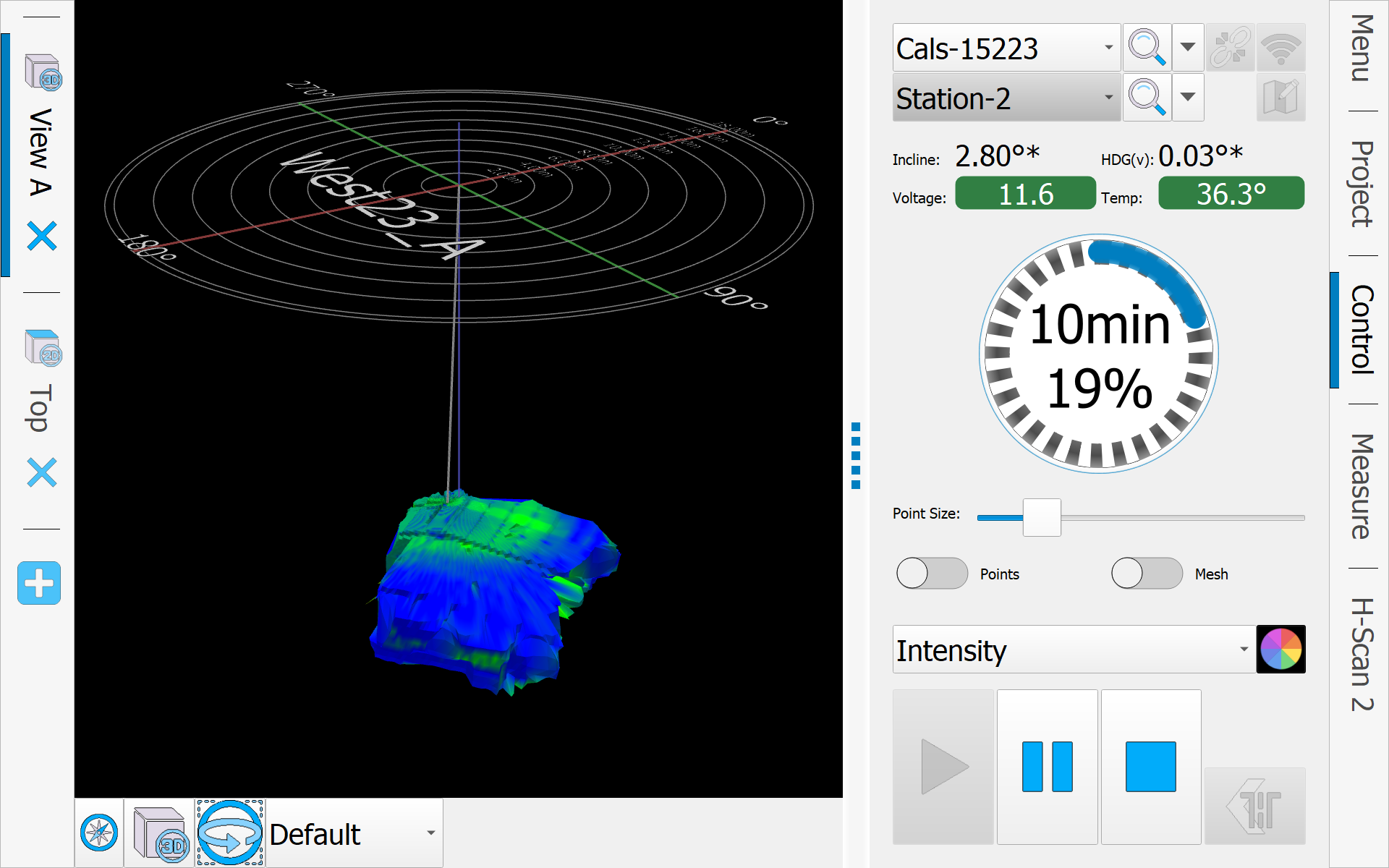Expand the Cals-15223 project dropdown
Viewport: 1389px width, 868px height.
click(1108, 48)
